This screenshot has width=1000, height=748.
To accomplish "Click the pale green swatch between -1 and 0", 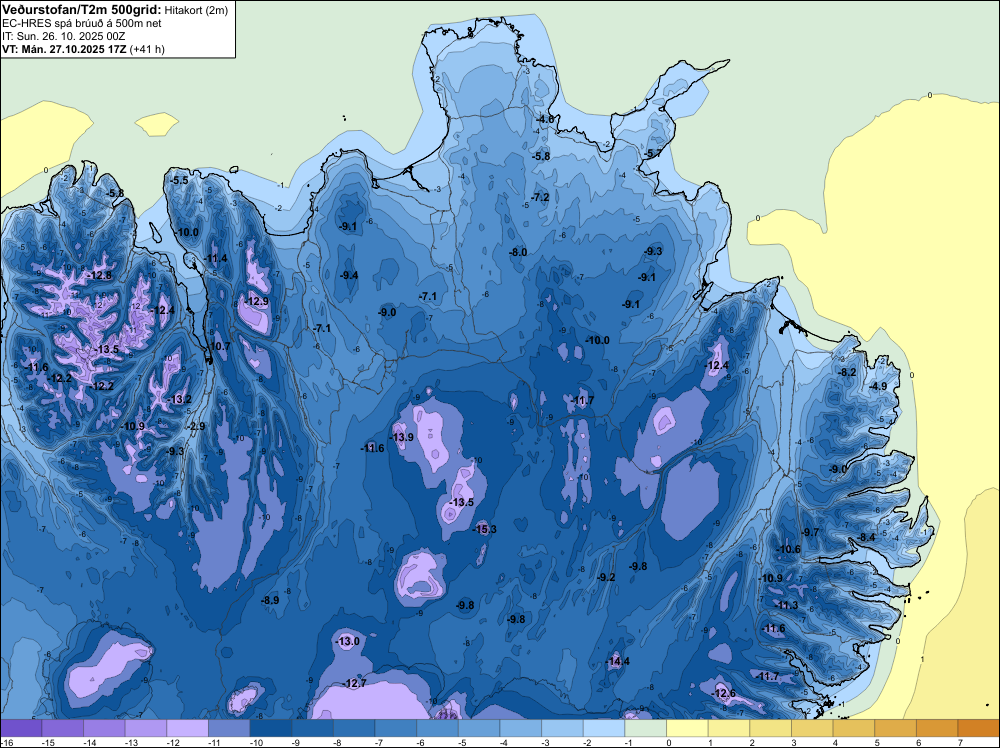I will pyautogui.click(x=645, y=728).
